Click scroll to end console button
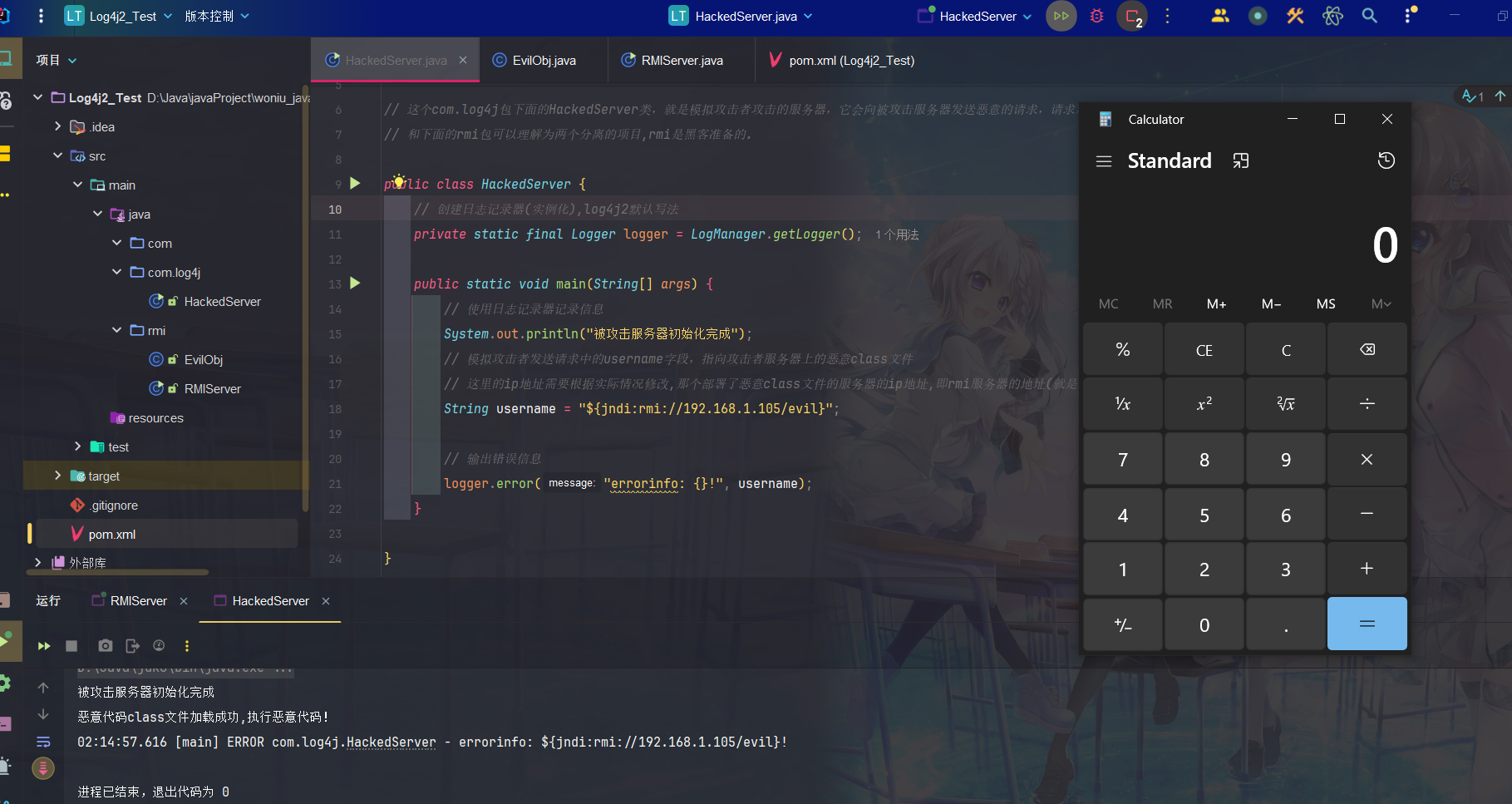 (43, 767)
